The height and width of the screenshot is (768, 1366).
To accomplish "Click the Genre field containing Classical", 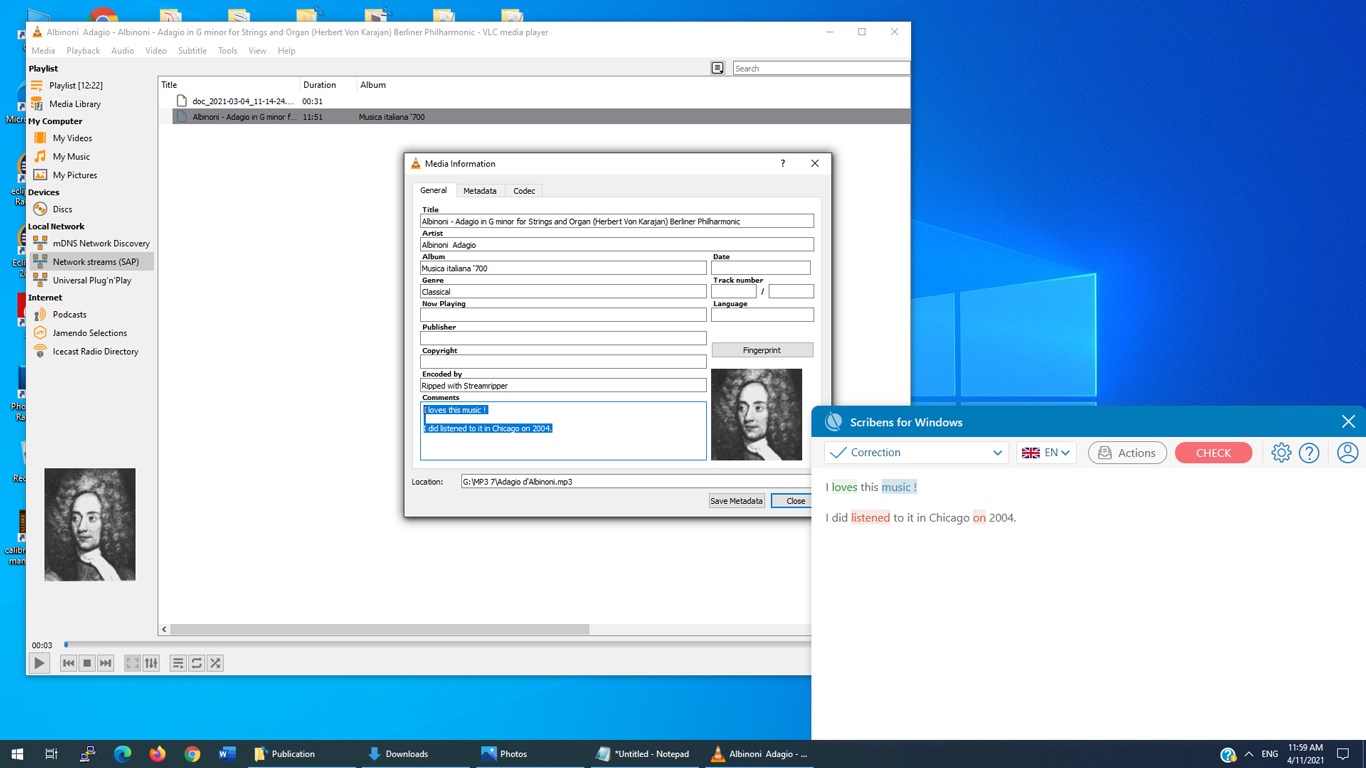I will click(563, 292).
